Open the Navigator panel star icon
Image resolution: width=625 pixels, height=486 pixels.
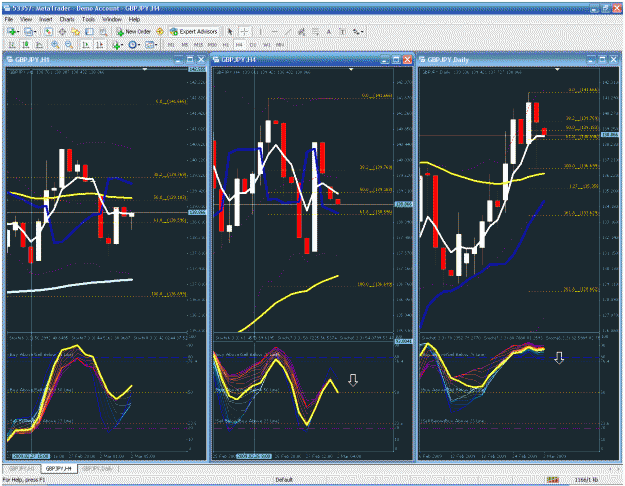pyautogui.click(x=75, y=31)
